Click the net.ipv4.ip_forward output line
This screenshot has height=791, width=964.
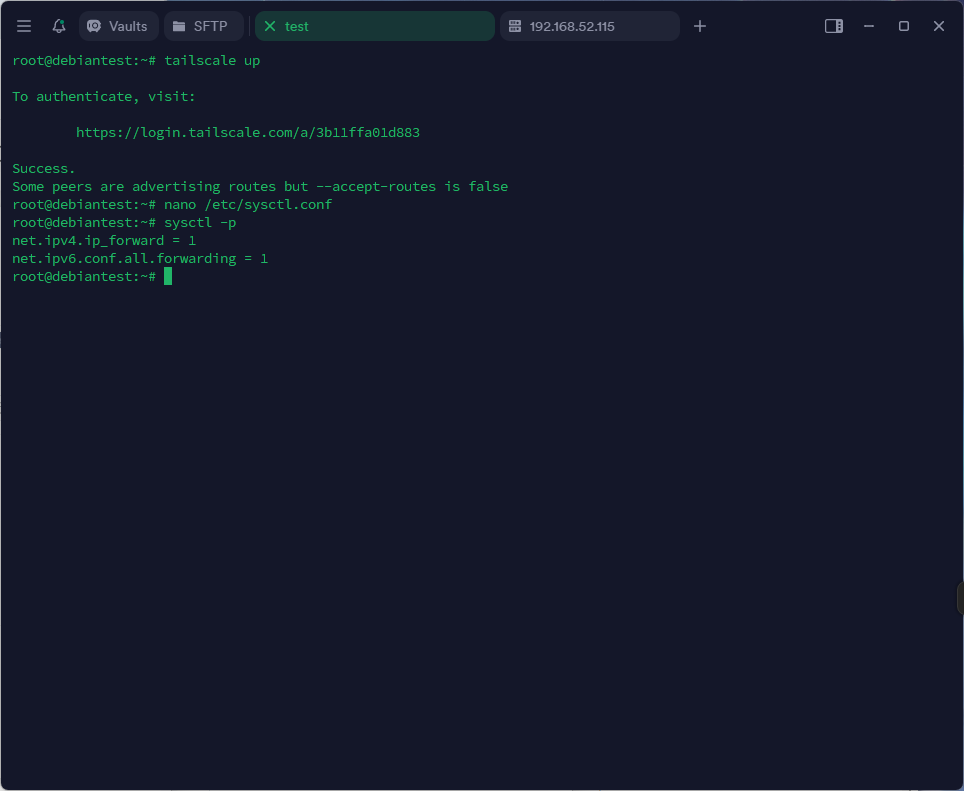coord(104,240)
